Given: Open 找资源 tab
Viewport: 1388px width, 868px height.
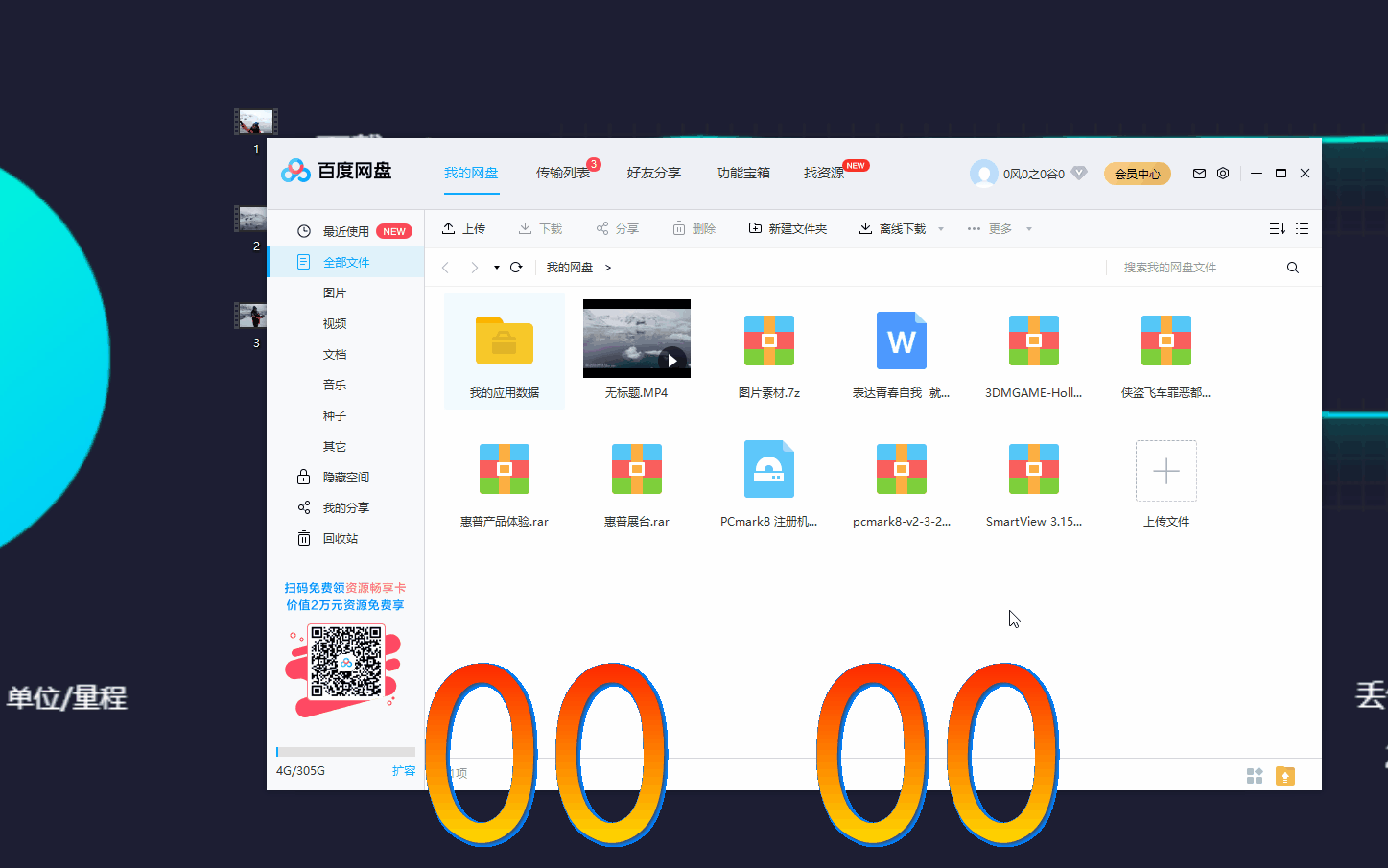Looking at the screenshot, I should (824, 173).
